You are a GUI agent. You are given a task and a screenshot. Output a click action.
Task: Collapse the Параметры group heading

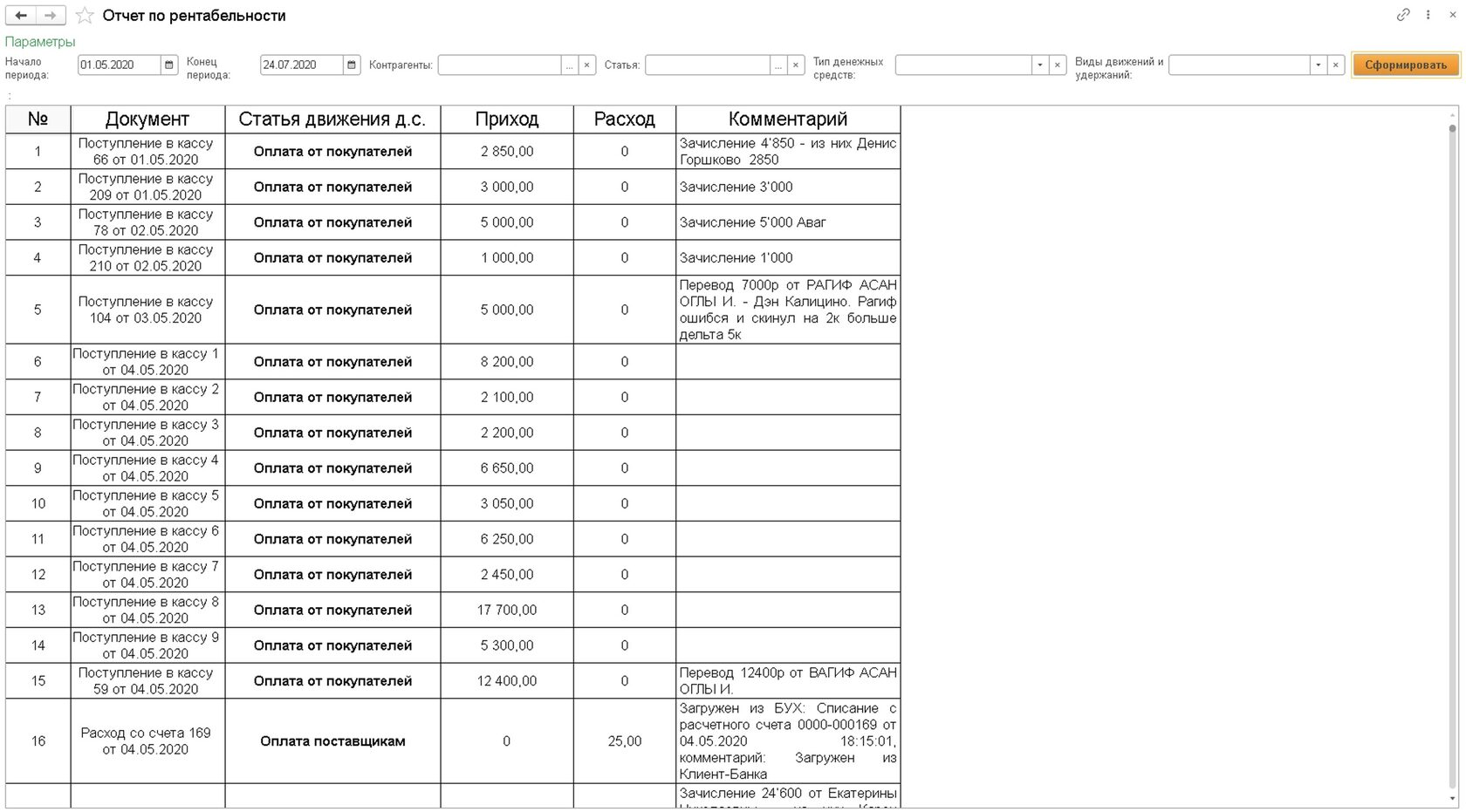40,42
